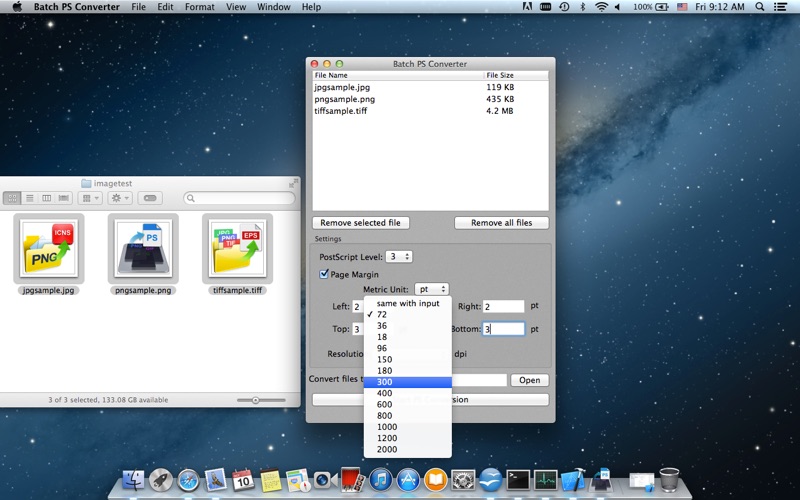Image resolution: width=800 pixels, height=500 pixels.
Task: Click the Bluetooth menu bar icon
Action: coord(582,7)
